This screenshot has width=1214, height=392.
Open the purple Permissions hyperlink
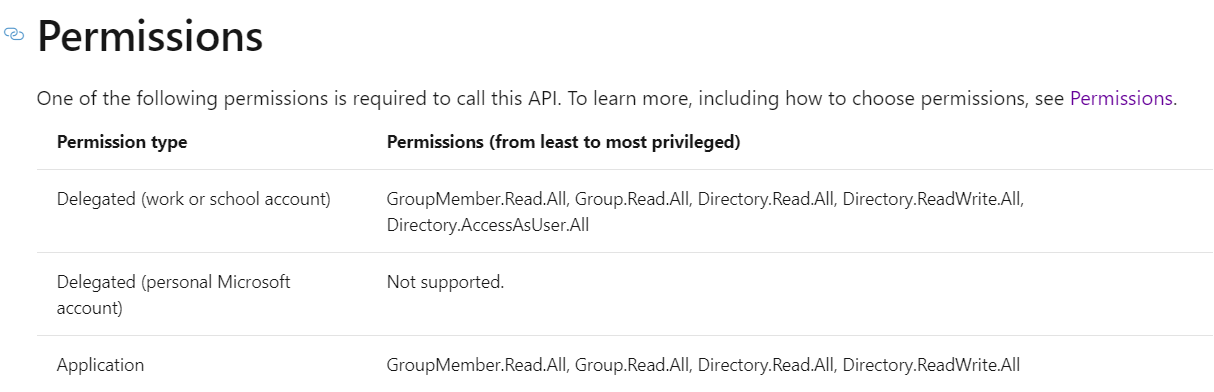(x=1121, y=98)
